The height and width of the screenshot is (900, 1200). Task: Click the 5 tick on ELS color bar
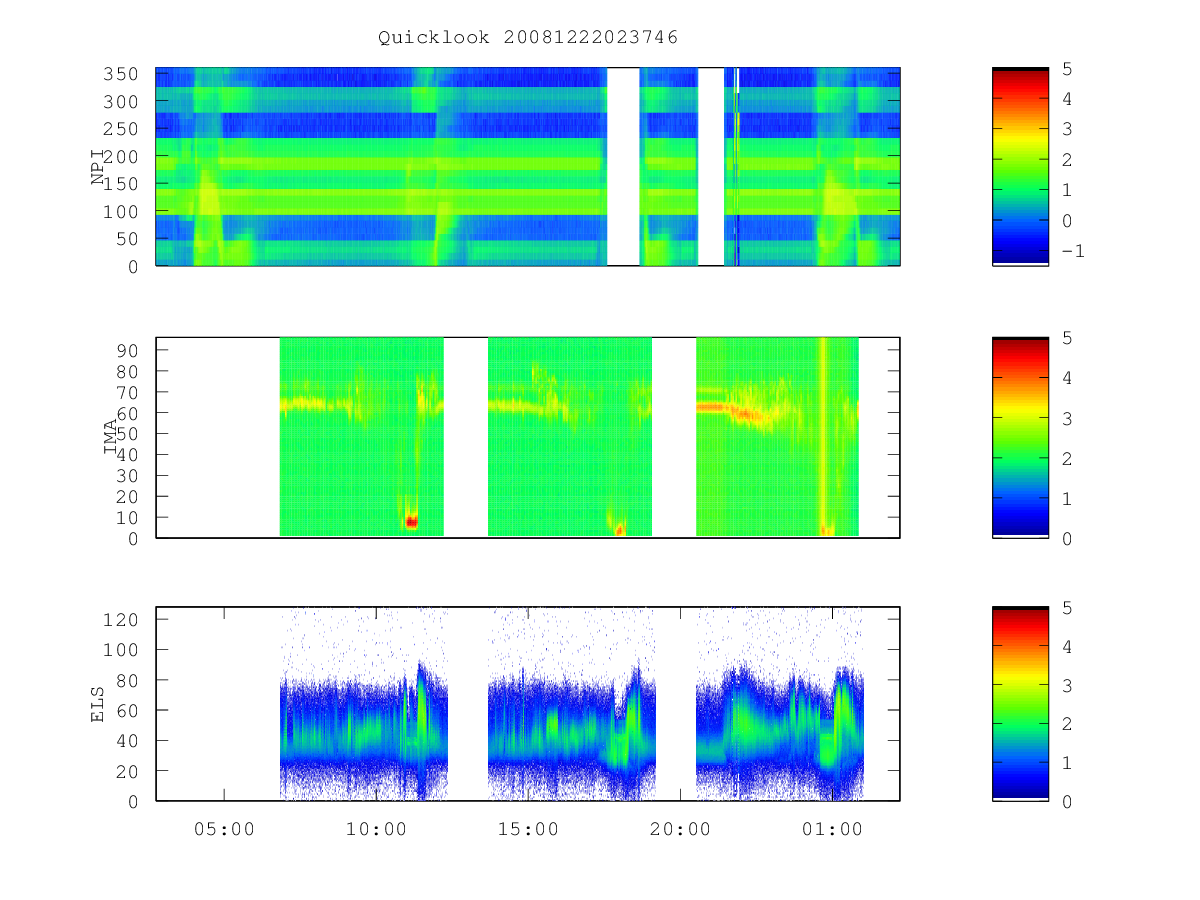(x=1065, y=608)
